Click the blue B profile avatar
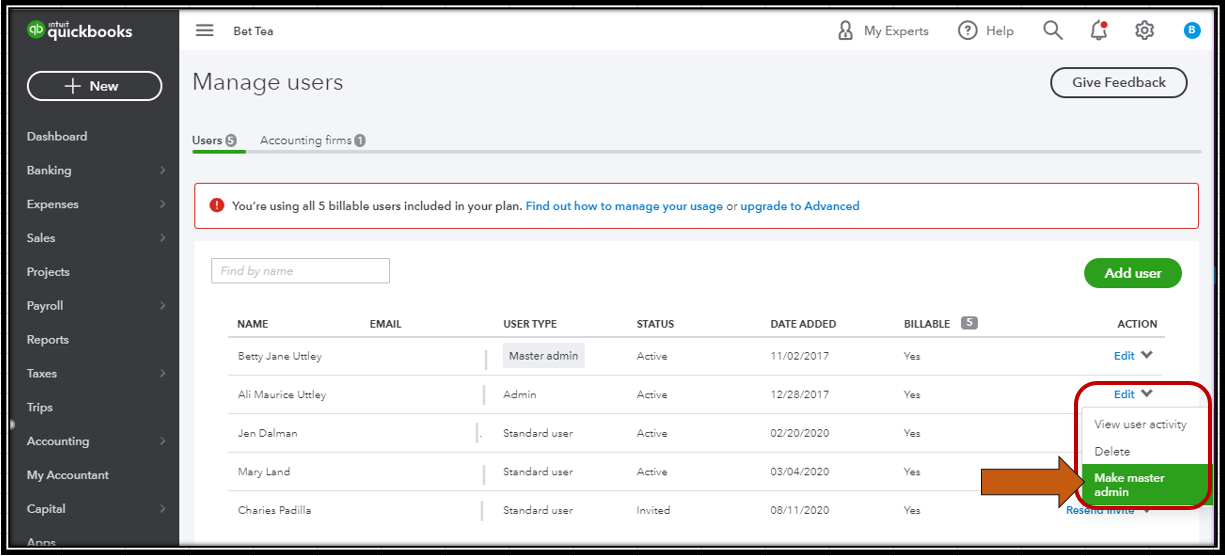The width and height of the screenshot is (1225, 556). [1191, 30]
